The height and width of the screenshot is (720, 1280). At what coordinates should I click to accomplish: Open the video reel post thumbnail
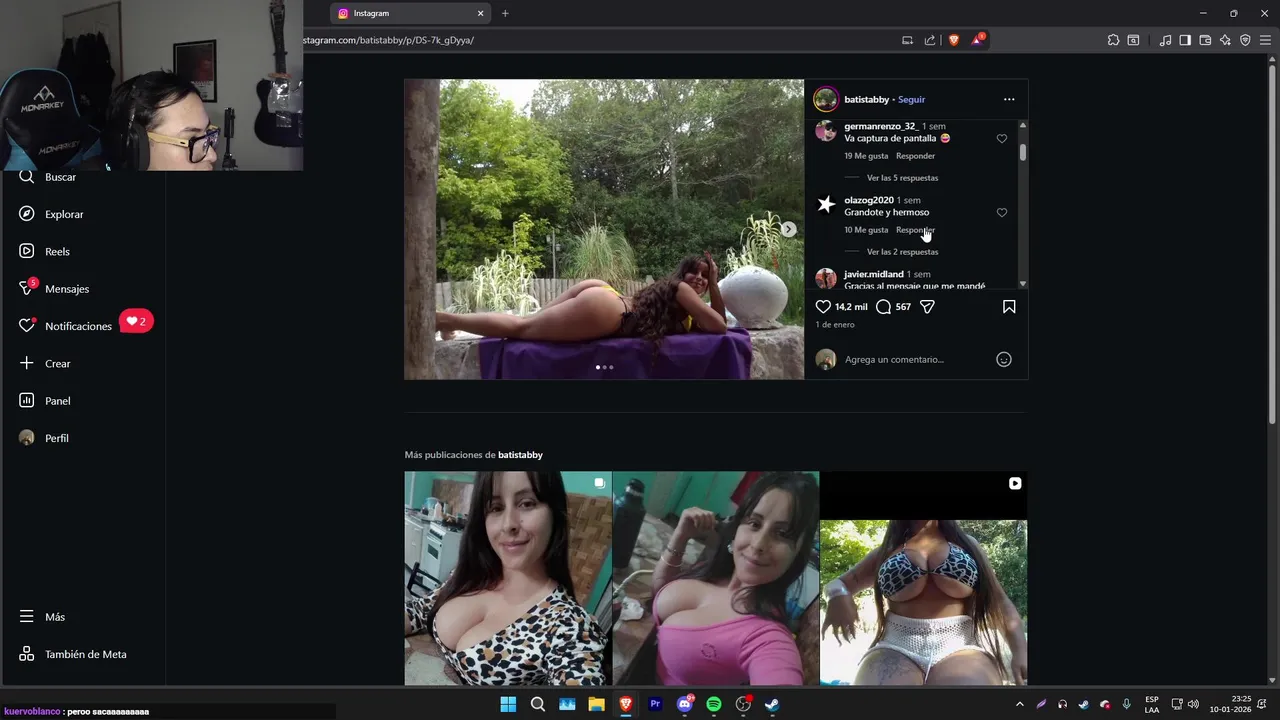(923, 578)
